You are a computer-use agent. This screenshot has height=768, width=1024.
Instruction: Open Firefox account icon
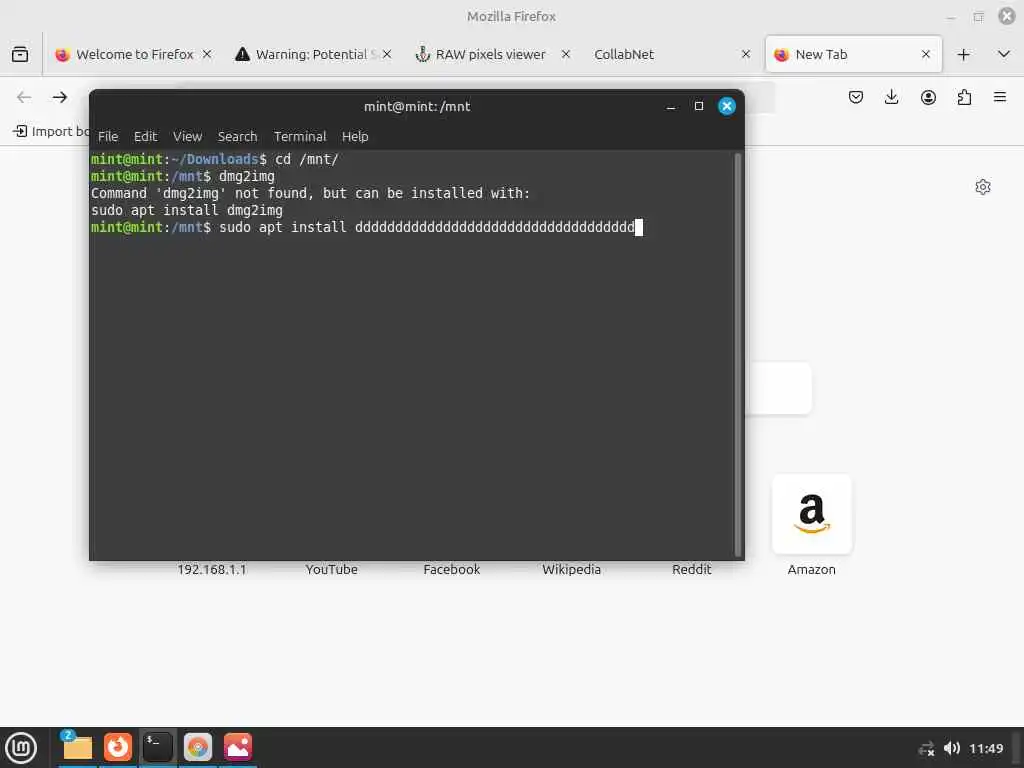click(x=928, y=97)
